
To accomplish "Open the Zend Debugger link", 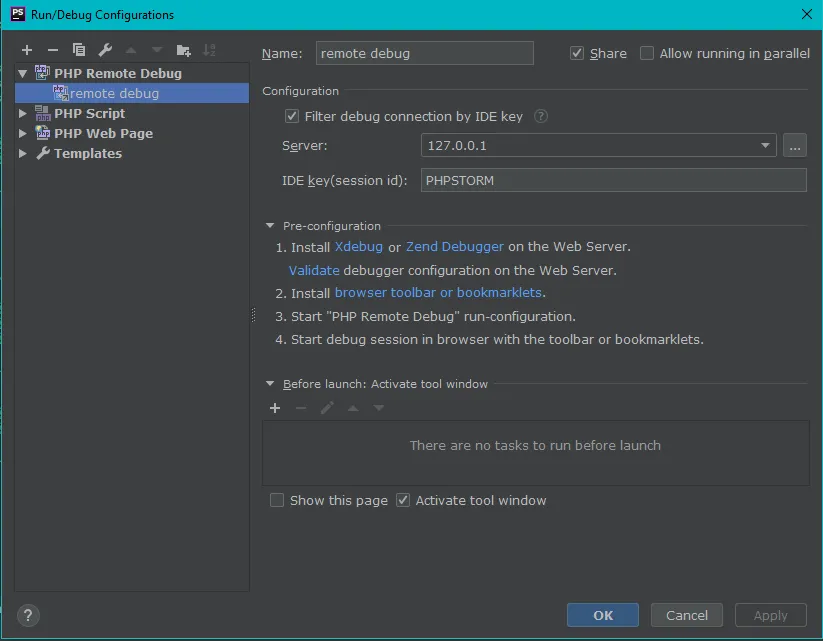I will pyautogui.click(x=455, y=247).
